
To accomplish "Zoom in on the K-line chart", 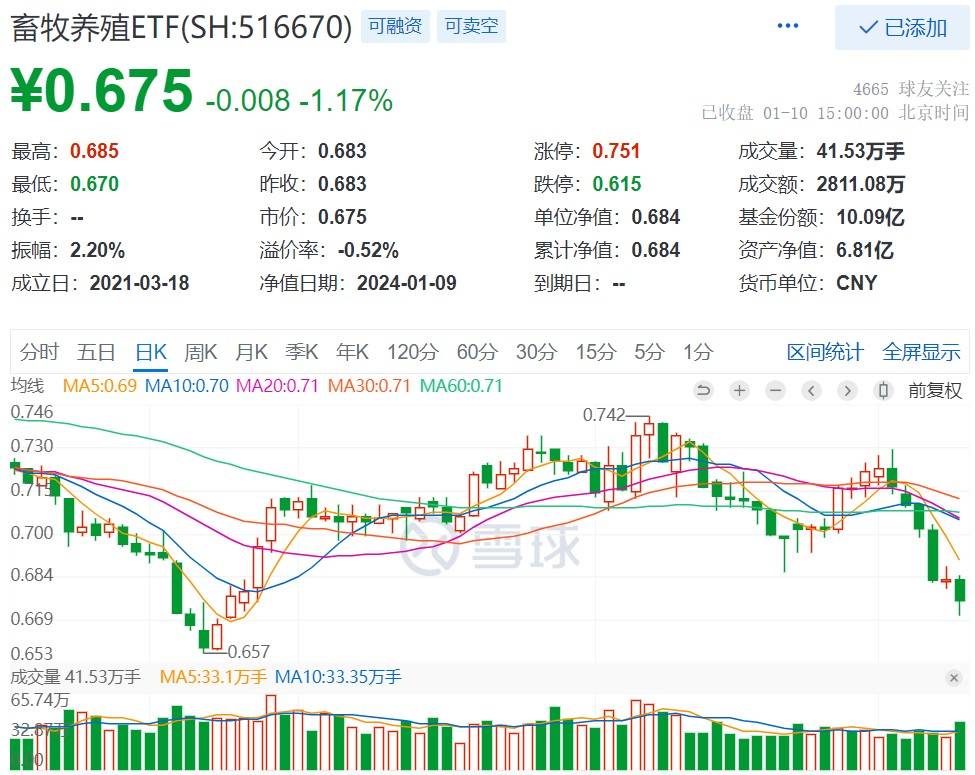I will coord(739,390).
